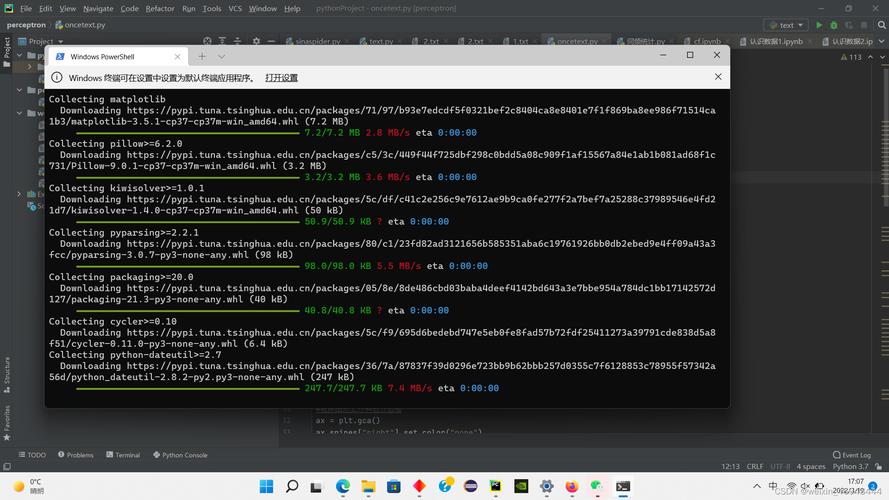The height and width of the screenshot is (500, 889).
Task: Open the File menu in PyCharm
Action: point(26,9)
